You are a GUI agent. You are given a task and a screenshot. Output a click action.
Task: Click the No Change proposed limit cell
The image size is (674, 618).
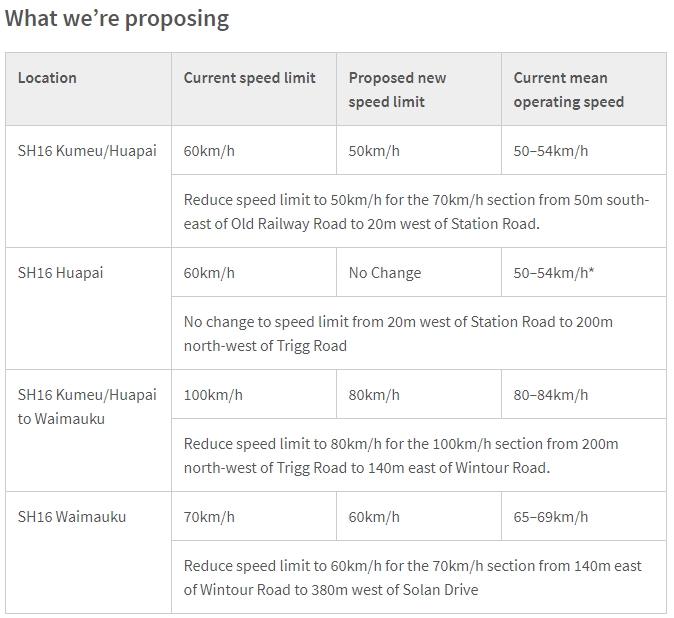tap(385, 273)
